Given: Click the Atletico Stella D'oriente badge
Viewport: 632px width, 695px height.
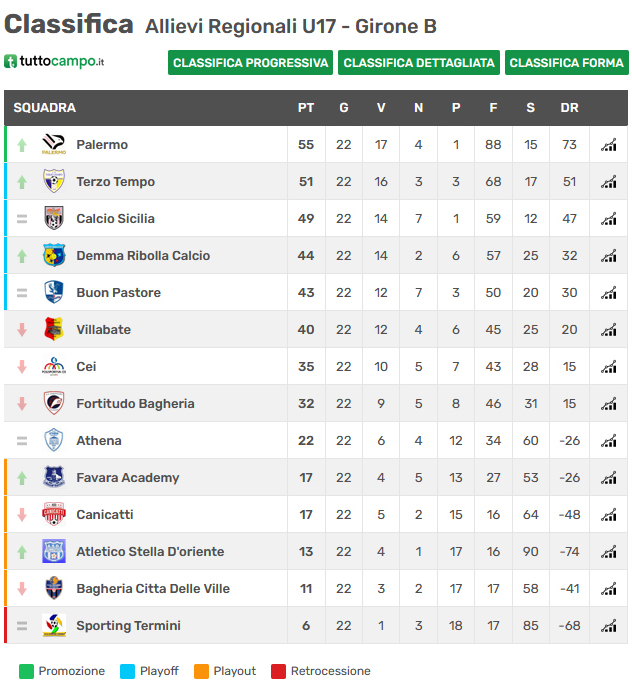Looking at the screenshot, I should coord(54,551).
